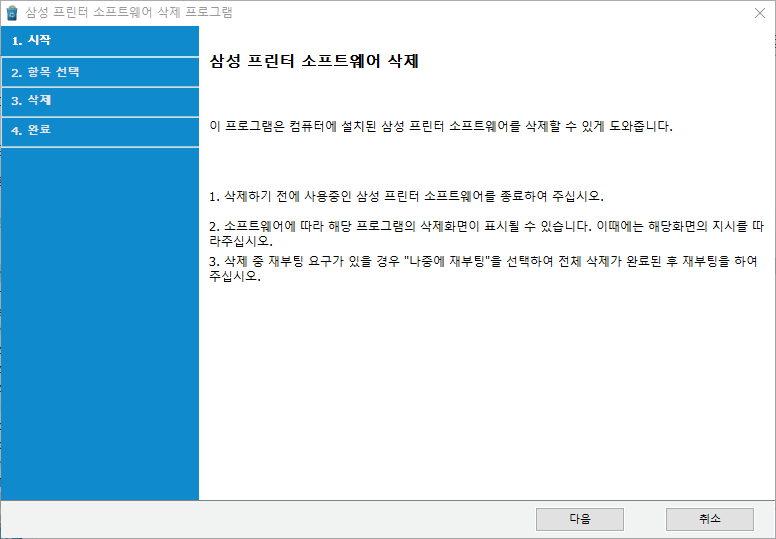Image resolution: width=776 pixels, height=539 pixels.
Task: Click the trash can app icon in title bar
Action: click(12, 13)
